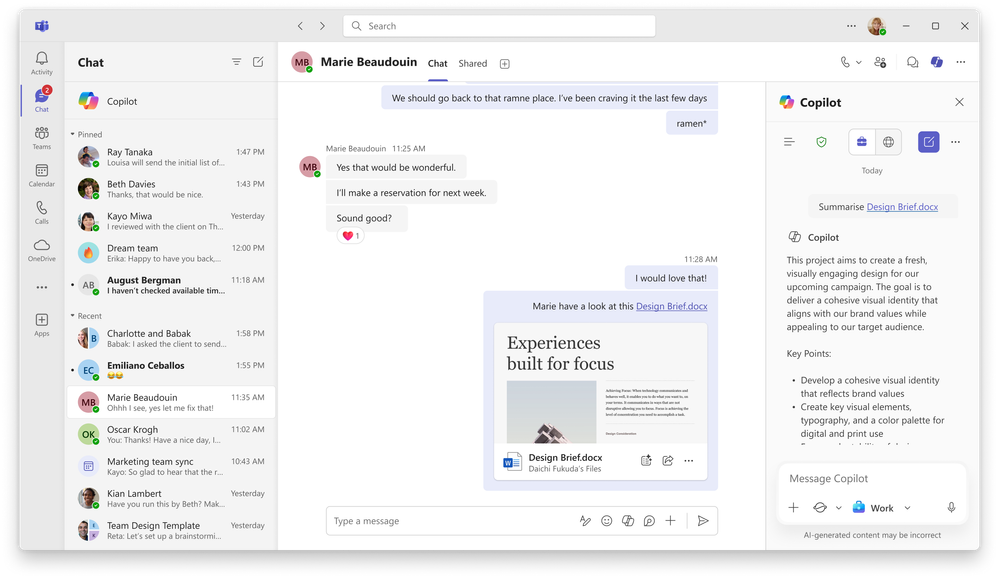This screenshot has width=999, height=579.
Task: Insert an emoji in the message box
Action: point(606,520)
